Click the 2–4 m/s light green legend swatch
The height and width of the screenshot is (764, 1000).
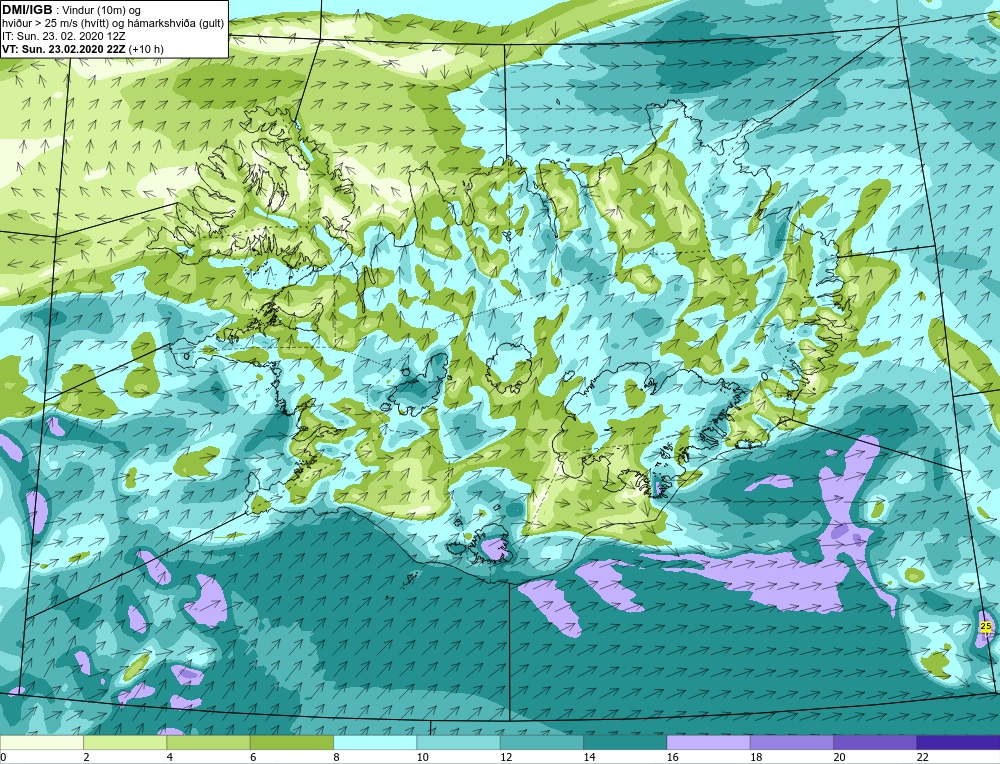coord(125,742)
